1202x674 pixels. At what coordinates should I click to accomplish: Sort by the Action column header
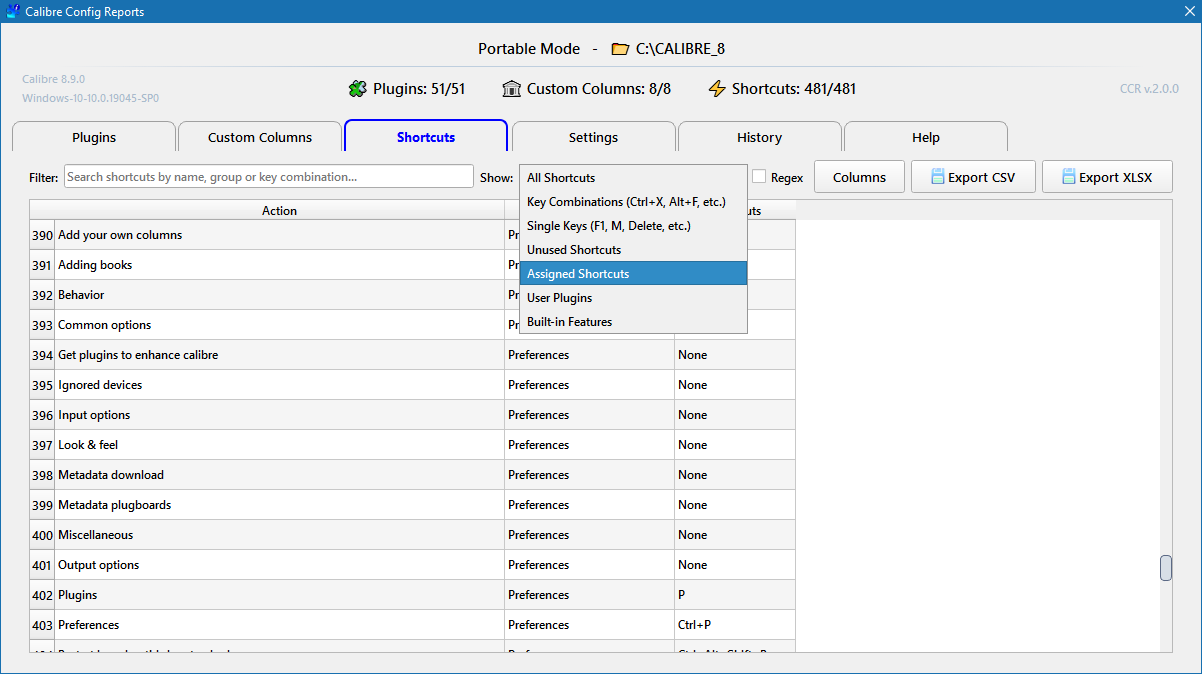(x=279, y=210)
